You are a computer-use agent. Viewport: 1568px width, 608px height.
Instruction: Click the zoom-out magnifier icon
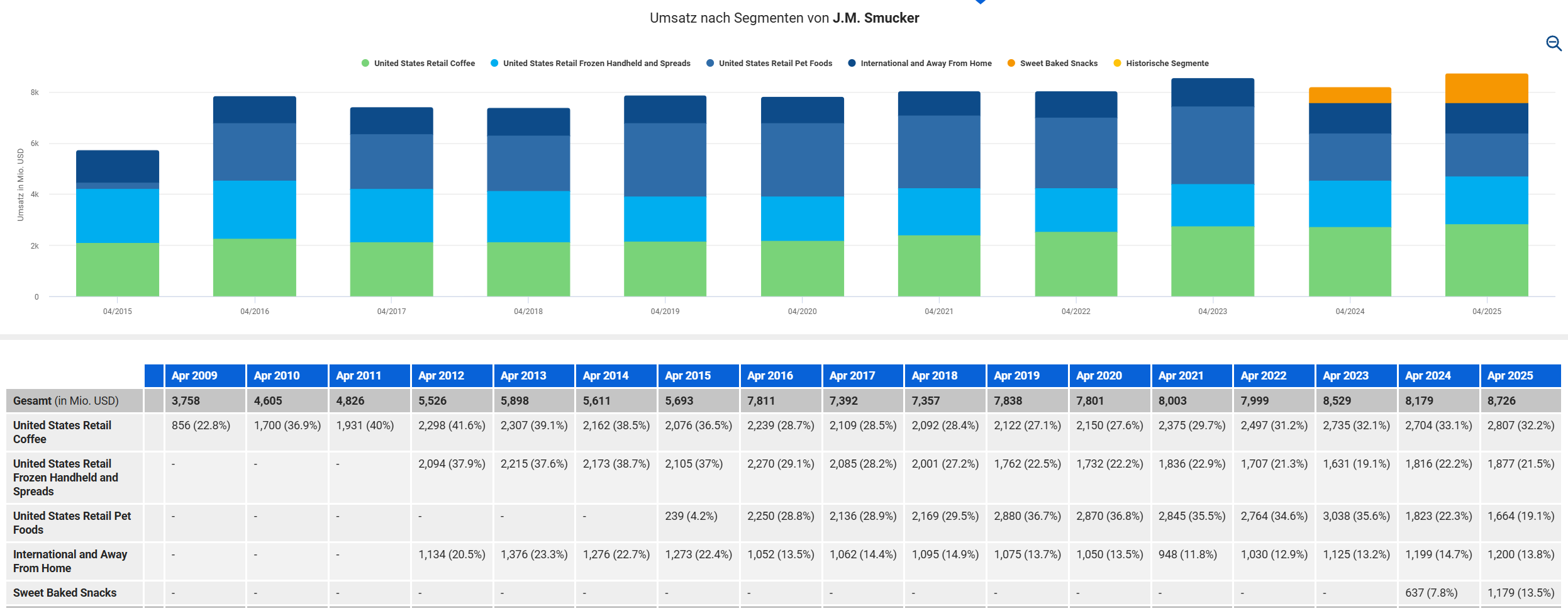coord(1553,43)
